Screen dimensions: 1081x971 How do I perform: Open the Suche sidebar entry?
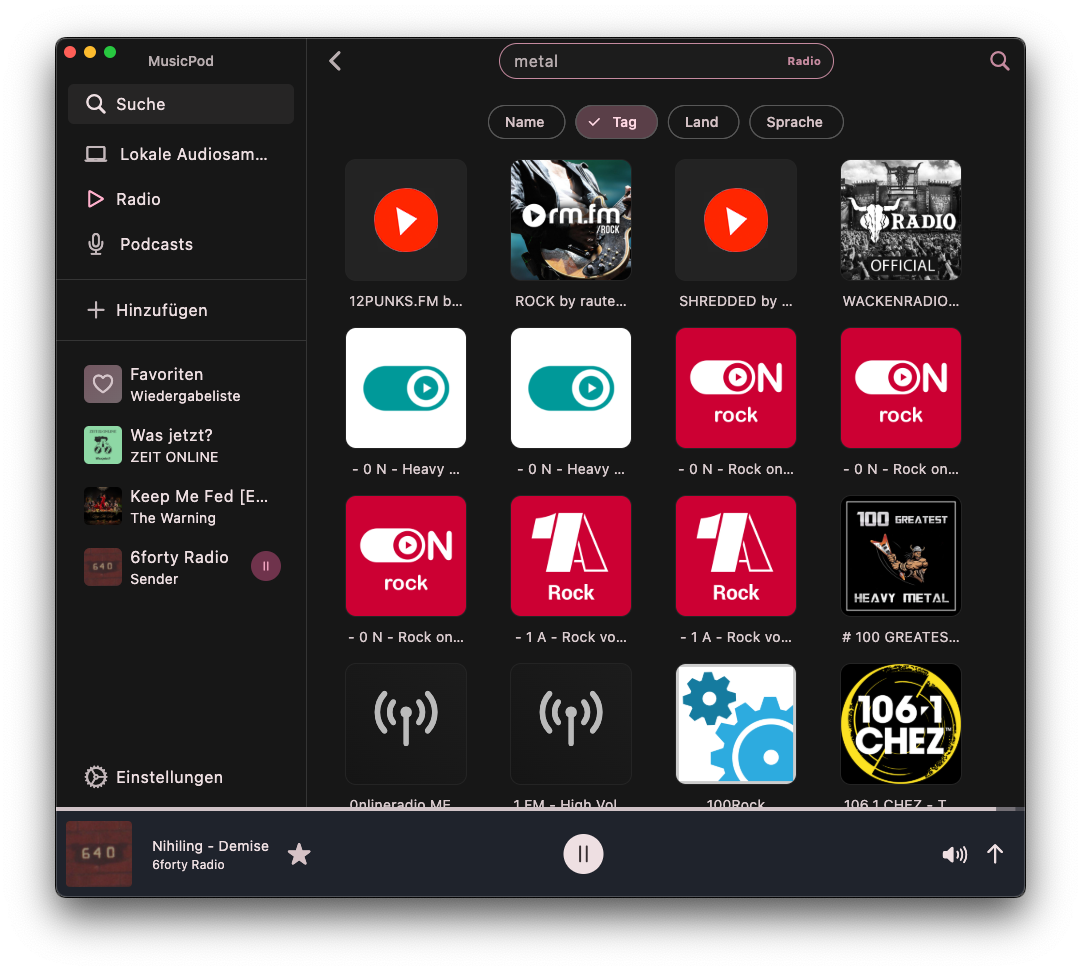click(181, 104)
